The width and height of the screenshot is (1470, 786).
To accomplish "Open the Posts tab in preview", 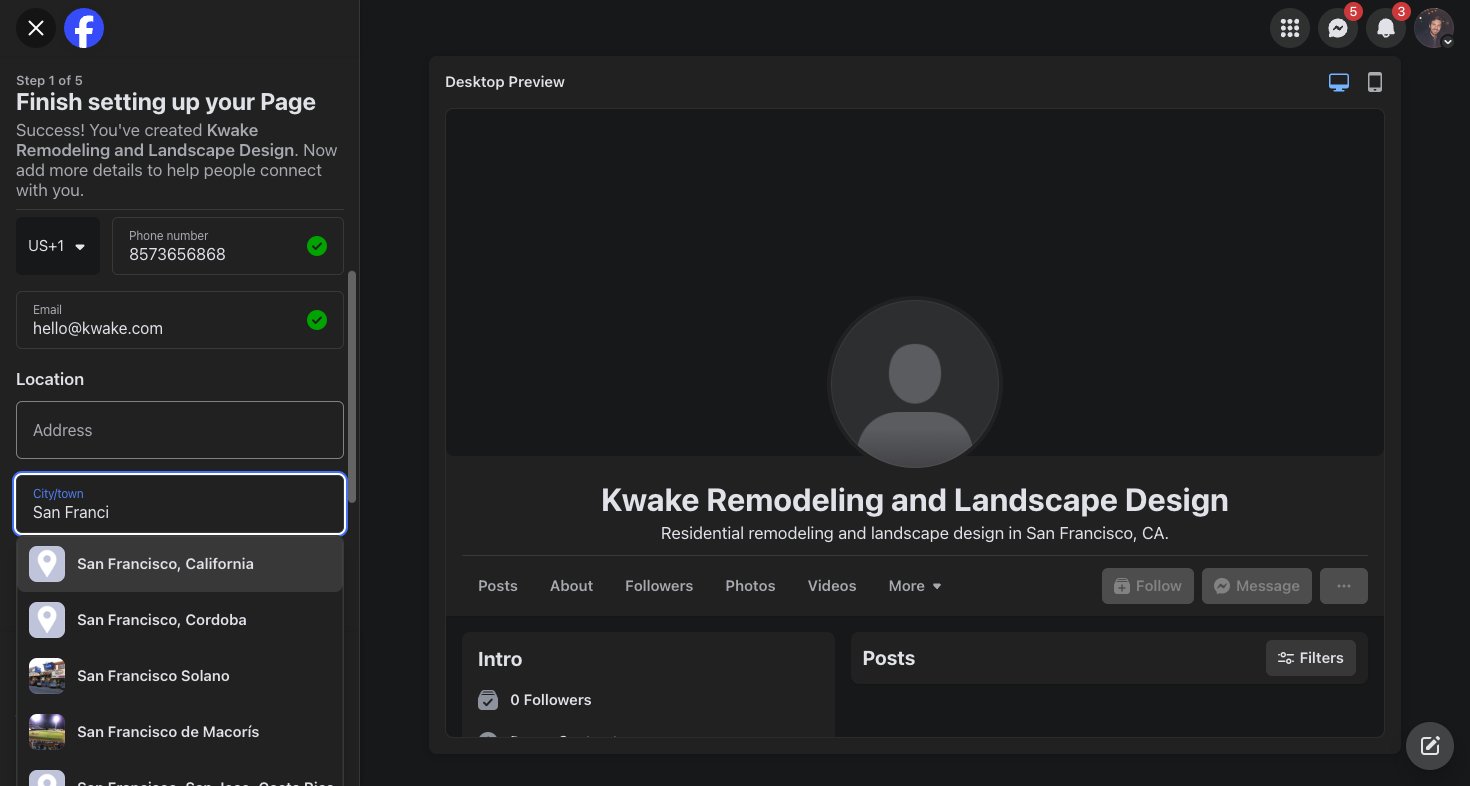I will tap(498, 586).
